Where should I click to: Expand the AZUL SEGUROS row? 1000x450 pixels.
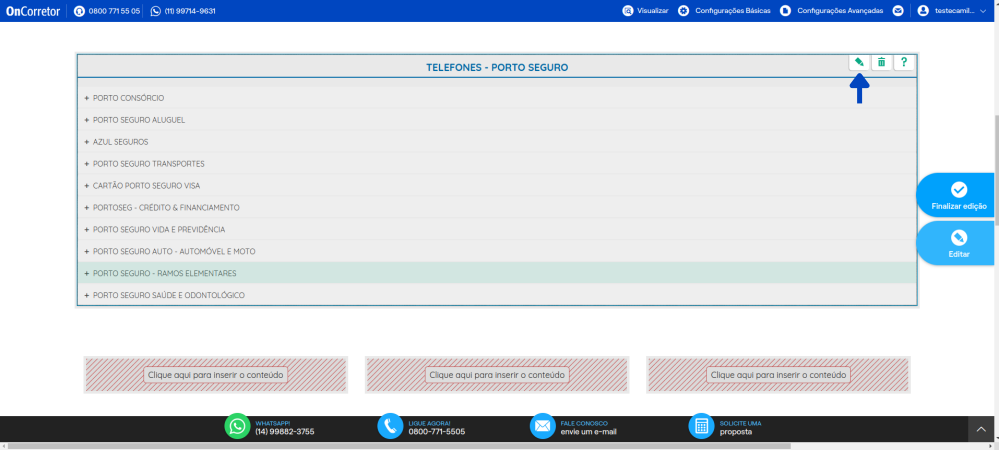tap(497, 142)
